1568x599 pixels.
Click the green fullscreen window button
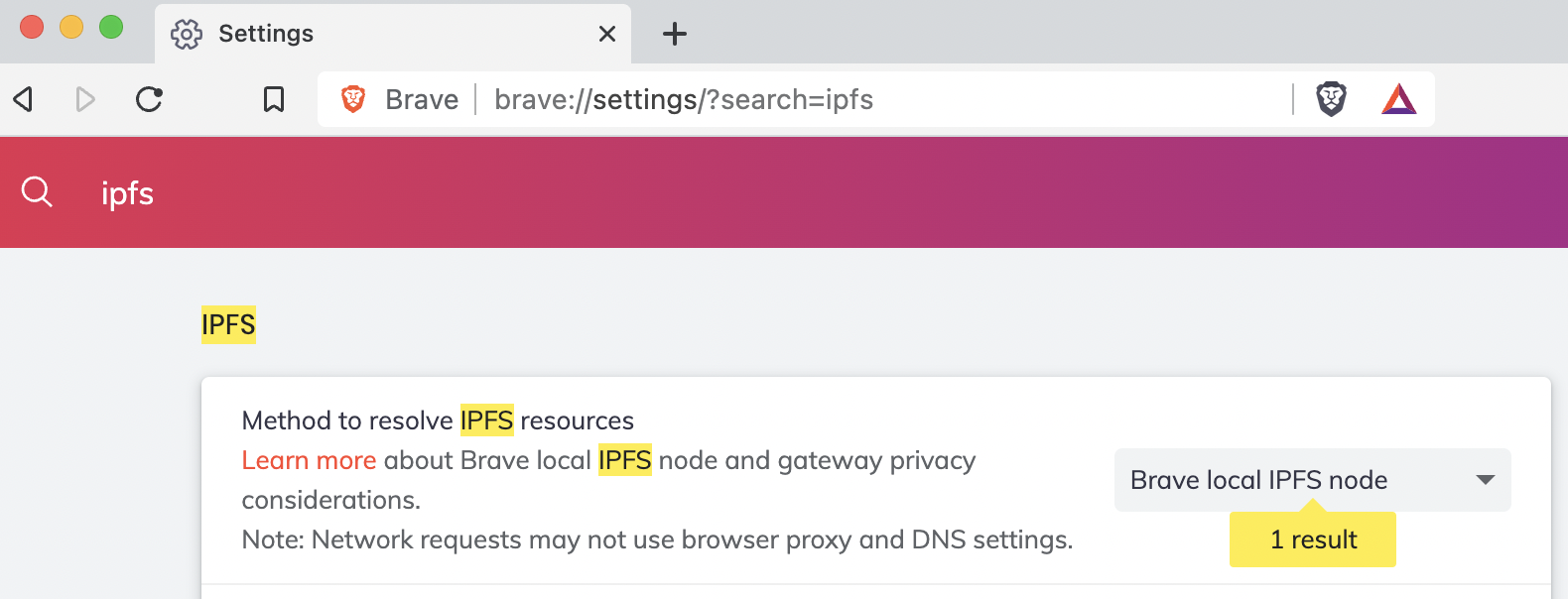point(111,27)
